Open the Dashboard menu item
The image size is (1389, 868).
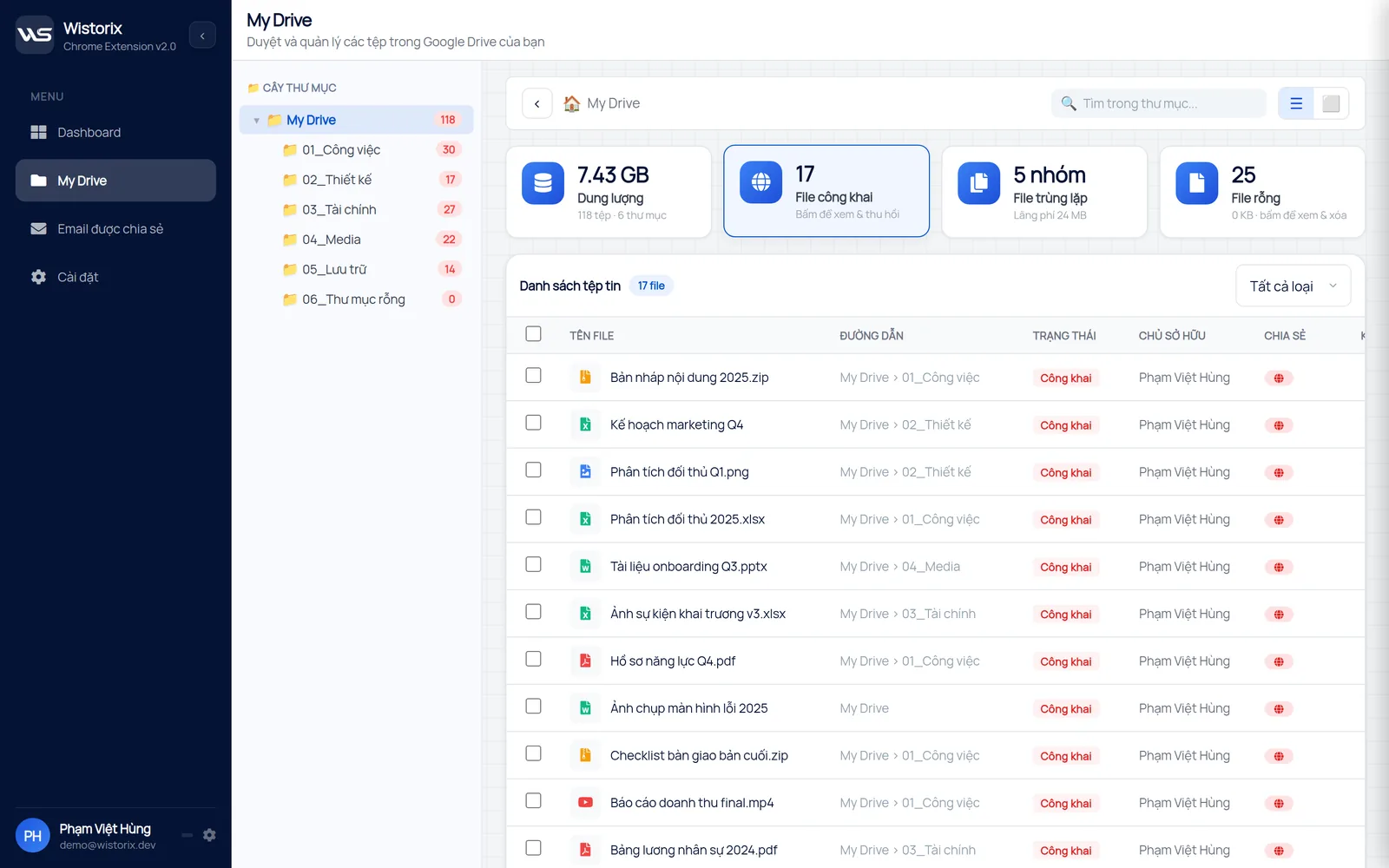coord(115,132)
